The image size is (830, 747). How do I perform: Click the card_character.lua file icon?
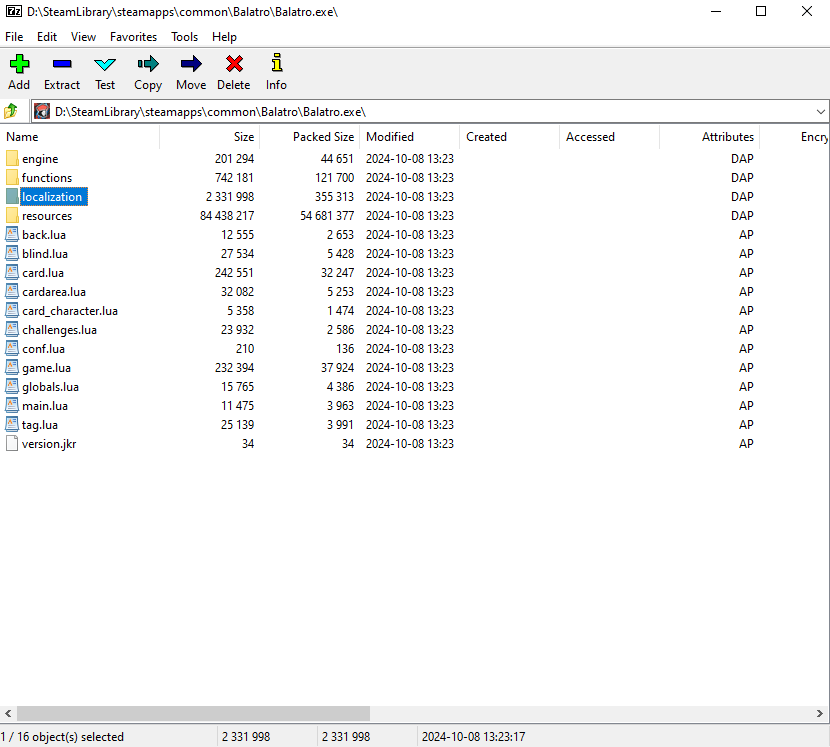coord(12,311)
